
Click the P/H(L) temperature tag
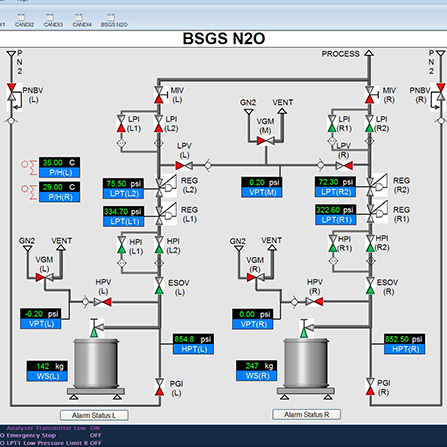[60, 173]
